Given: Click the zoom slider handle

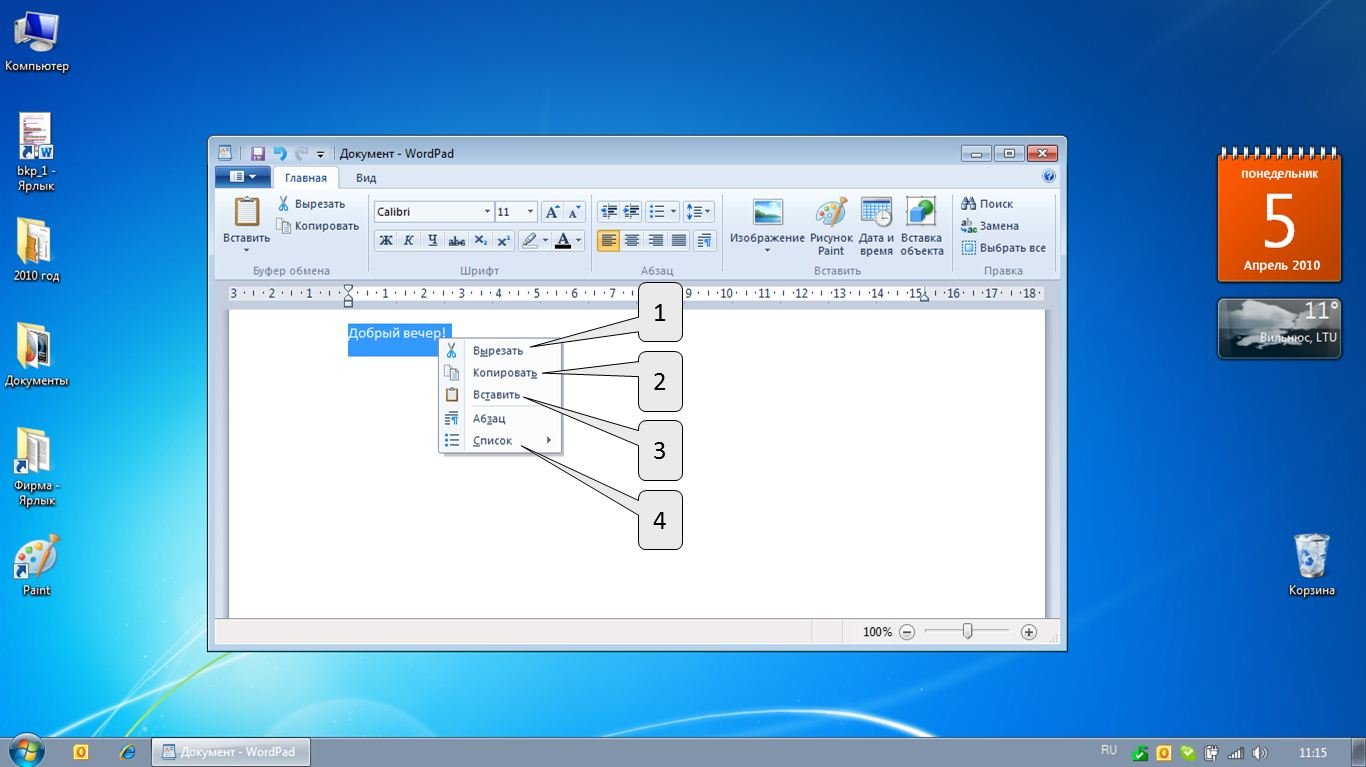Looking at the screenshot, I should [967, 632].
